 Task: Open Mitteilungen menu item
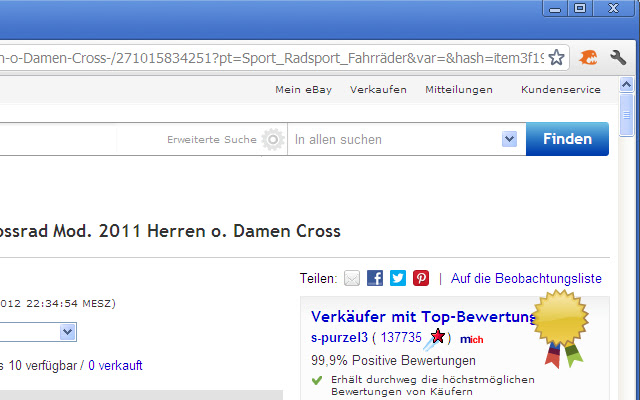[459, 90]
